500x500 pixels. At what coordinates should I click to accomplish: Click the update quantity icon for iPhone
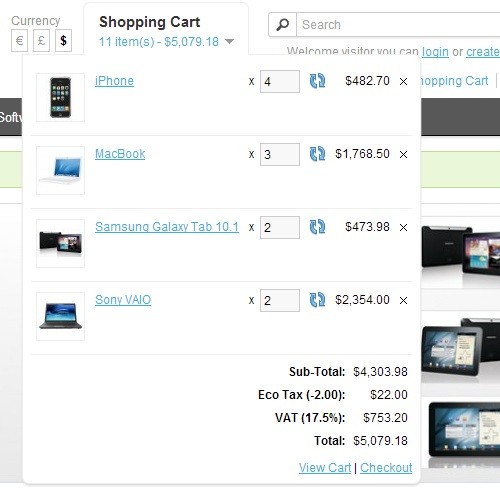pyautogui.click(x=317, y=81)
